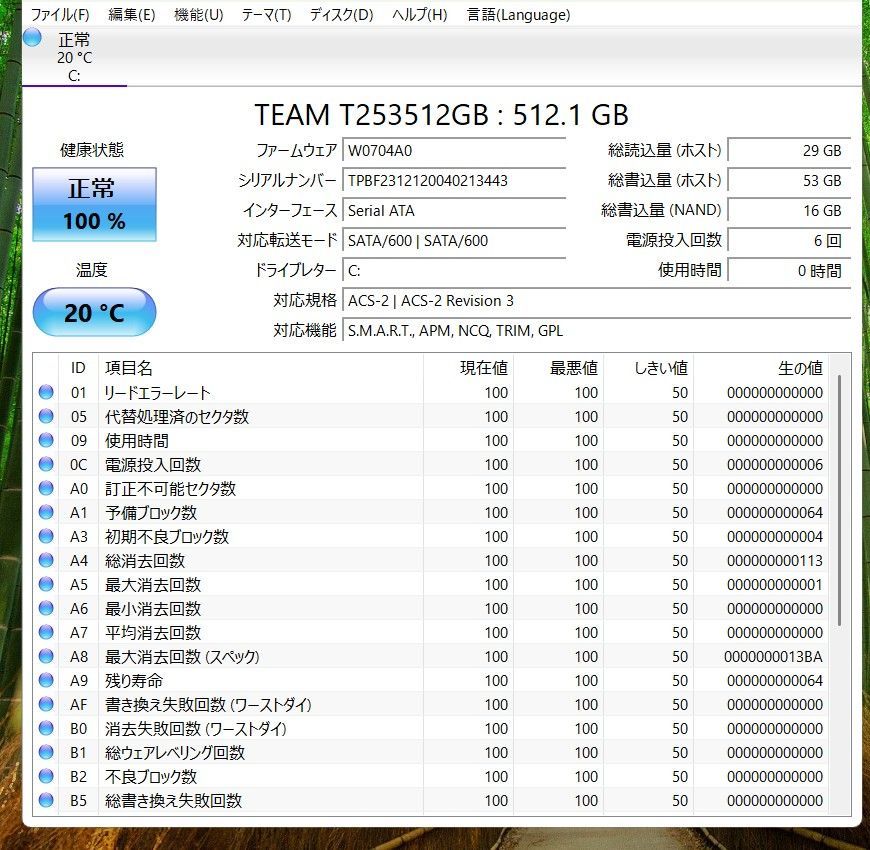Click the status icon for row B2 不良ブロック数
This screenshot has height=850, width=870.
pyautogui.click(x=46, y=776)
